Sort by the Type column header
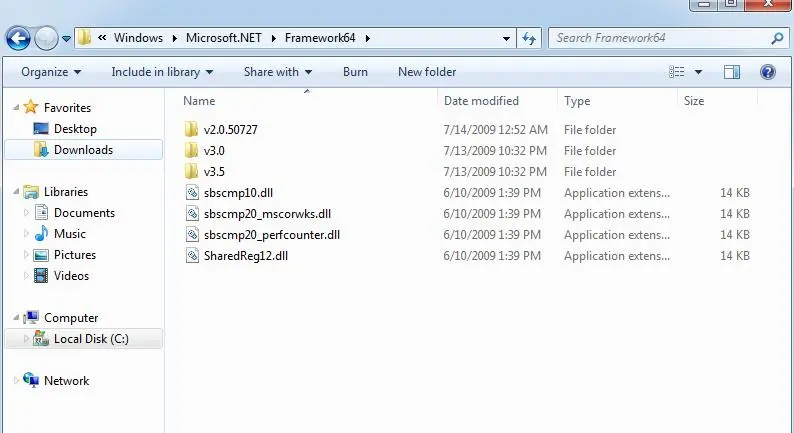The width and height of the screenshot is (794, 433). pyautogui.click(x=577, y=101)
